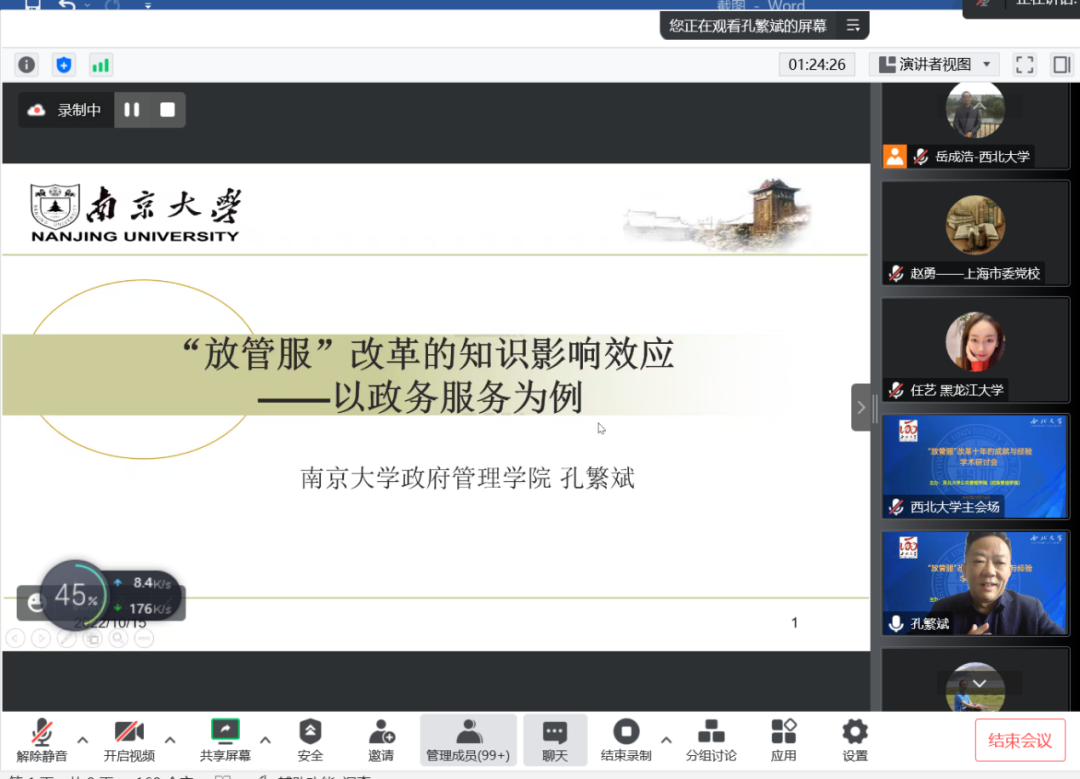Screen dimensions: 1080x779
Task: Pause the cloud recording
Action: [x=132, y=110]
